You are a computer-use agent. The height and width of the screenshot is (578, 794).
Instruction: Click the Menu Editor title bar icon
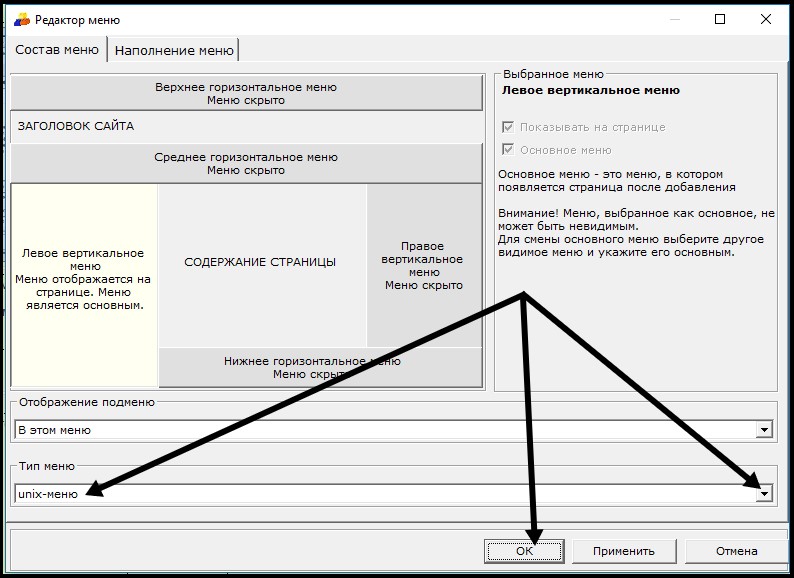(21, 19)
